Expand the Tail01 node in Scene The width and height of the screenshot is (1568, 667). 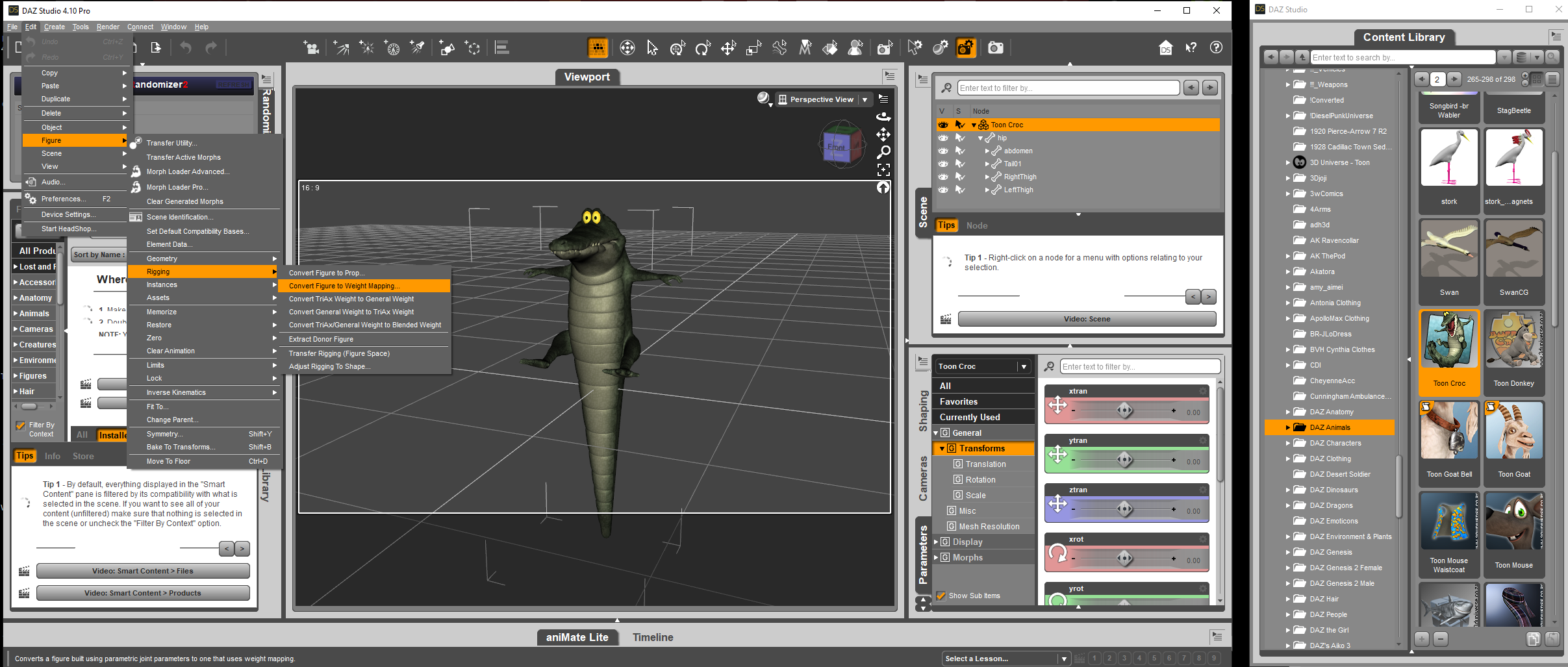(987, 164)
